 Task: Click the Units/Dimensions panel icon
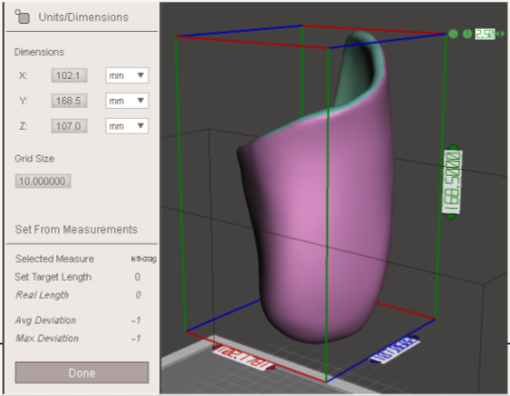[x=22, y=17]
